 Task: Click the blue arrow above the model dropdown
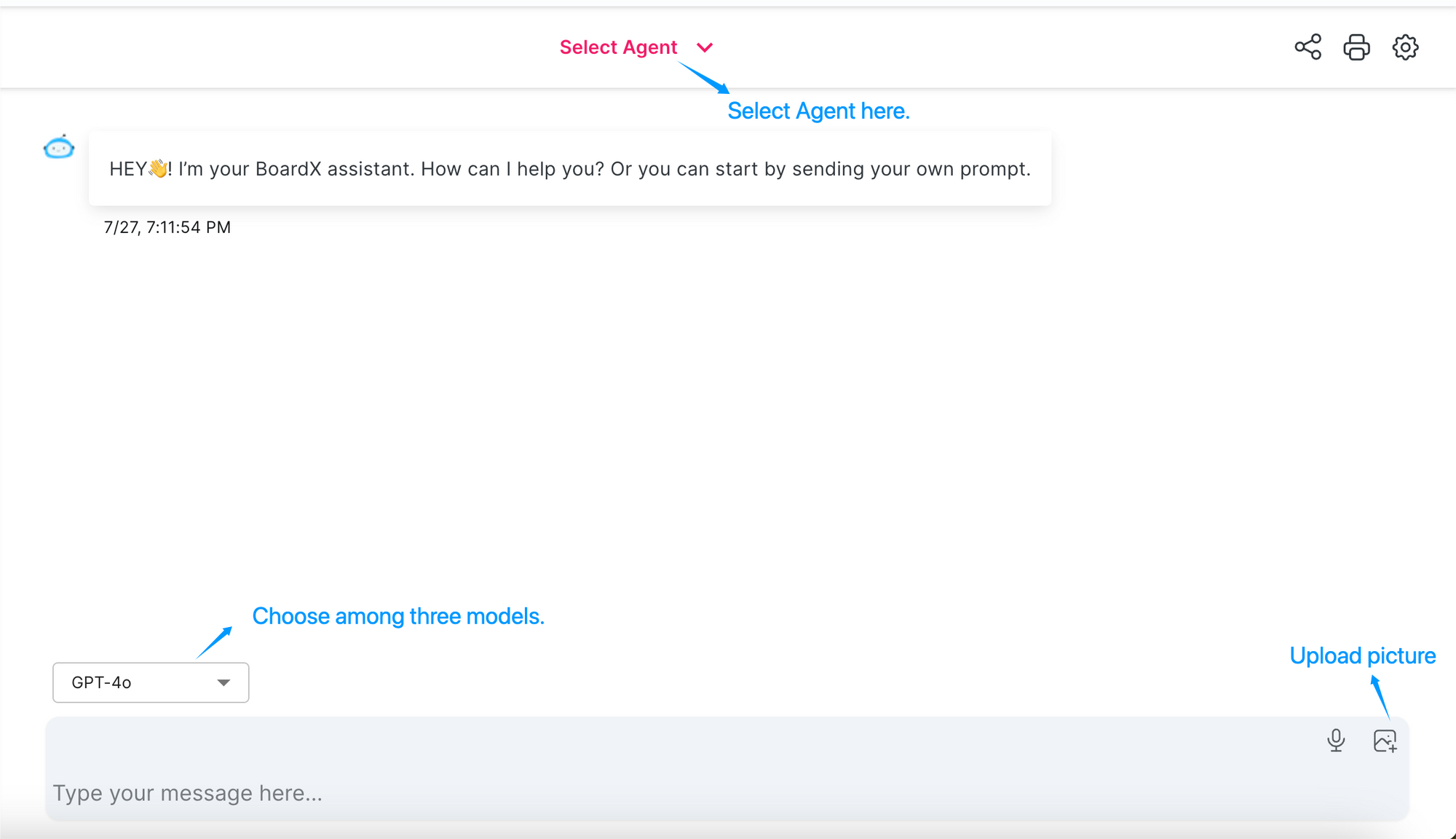click(x=215, y=642)
